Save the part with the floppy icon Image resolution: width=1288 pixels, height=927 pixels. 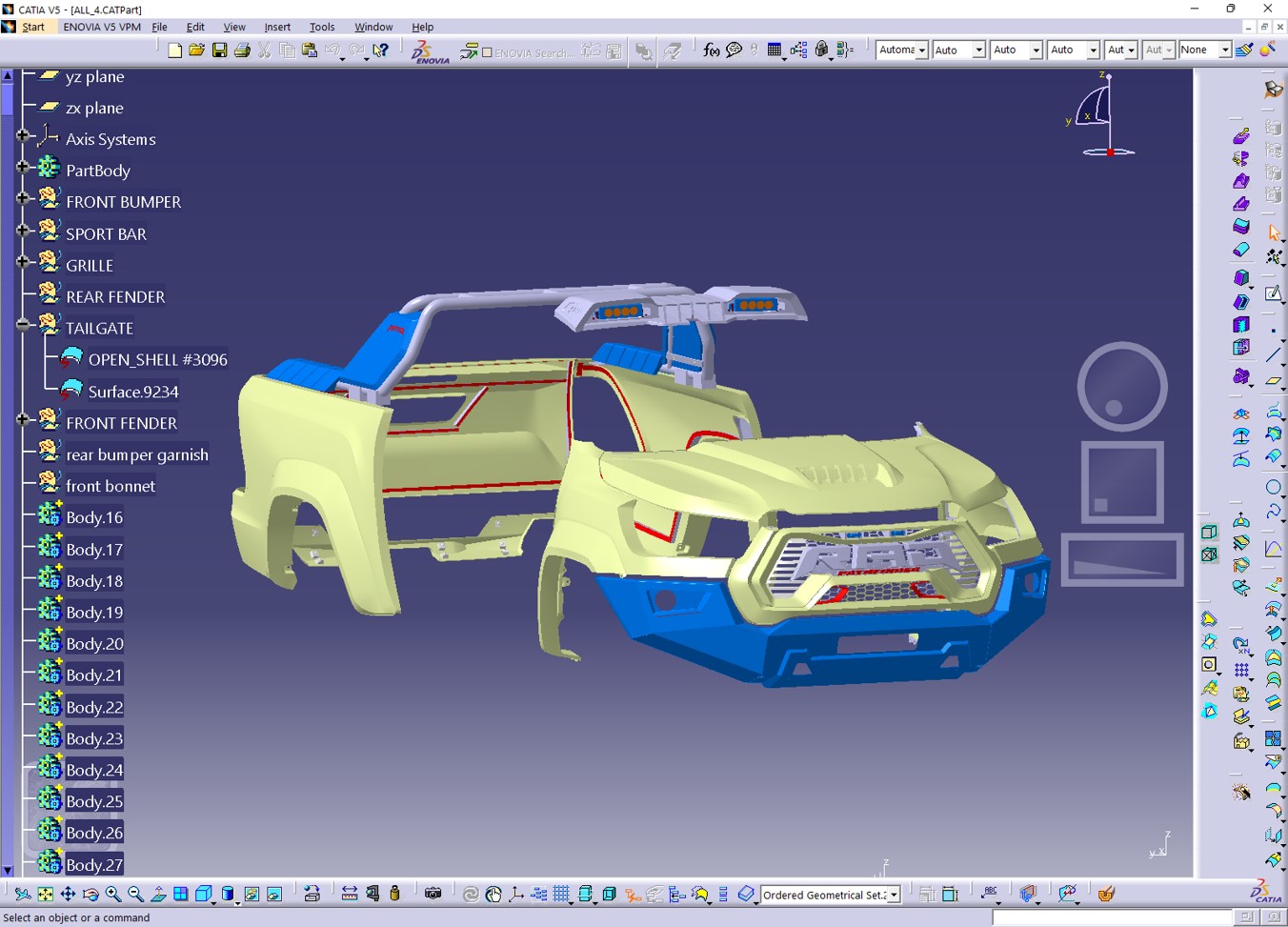(x=219, y=50)
